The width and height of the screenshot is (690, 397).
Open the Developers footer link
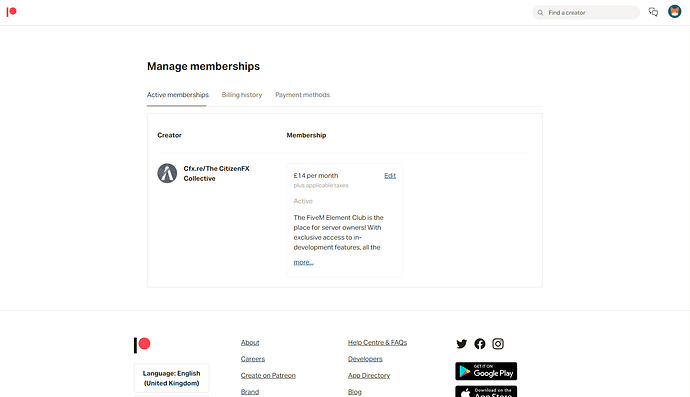coord(365,359)
